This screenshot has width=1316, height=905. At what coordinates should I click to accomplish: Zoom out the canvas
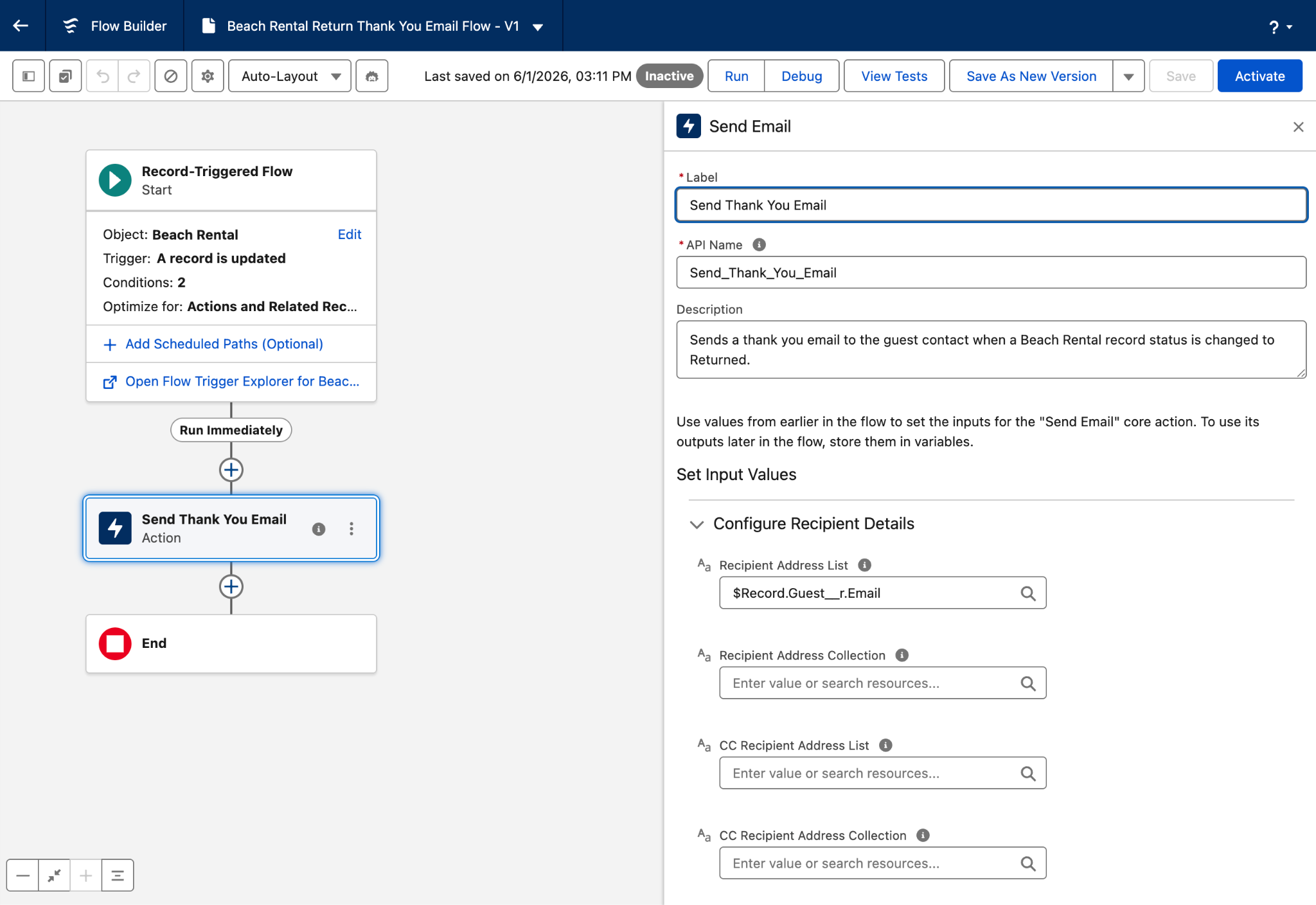click(x=22, y=875)
